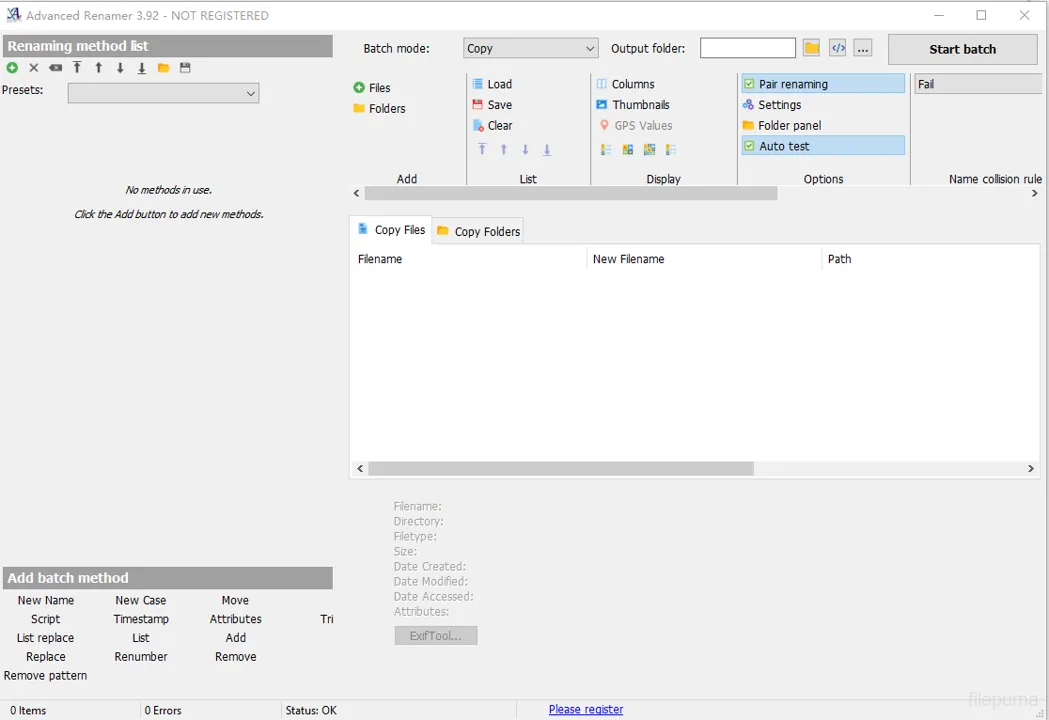This screenshot has height=720, width=1049.
Task: Click inside the Output folder field
Action: pyautogui.click(x=748, y=48)
